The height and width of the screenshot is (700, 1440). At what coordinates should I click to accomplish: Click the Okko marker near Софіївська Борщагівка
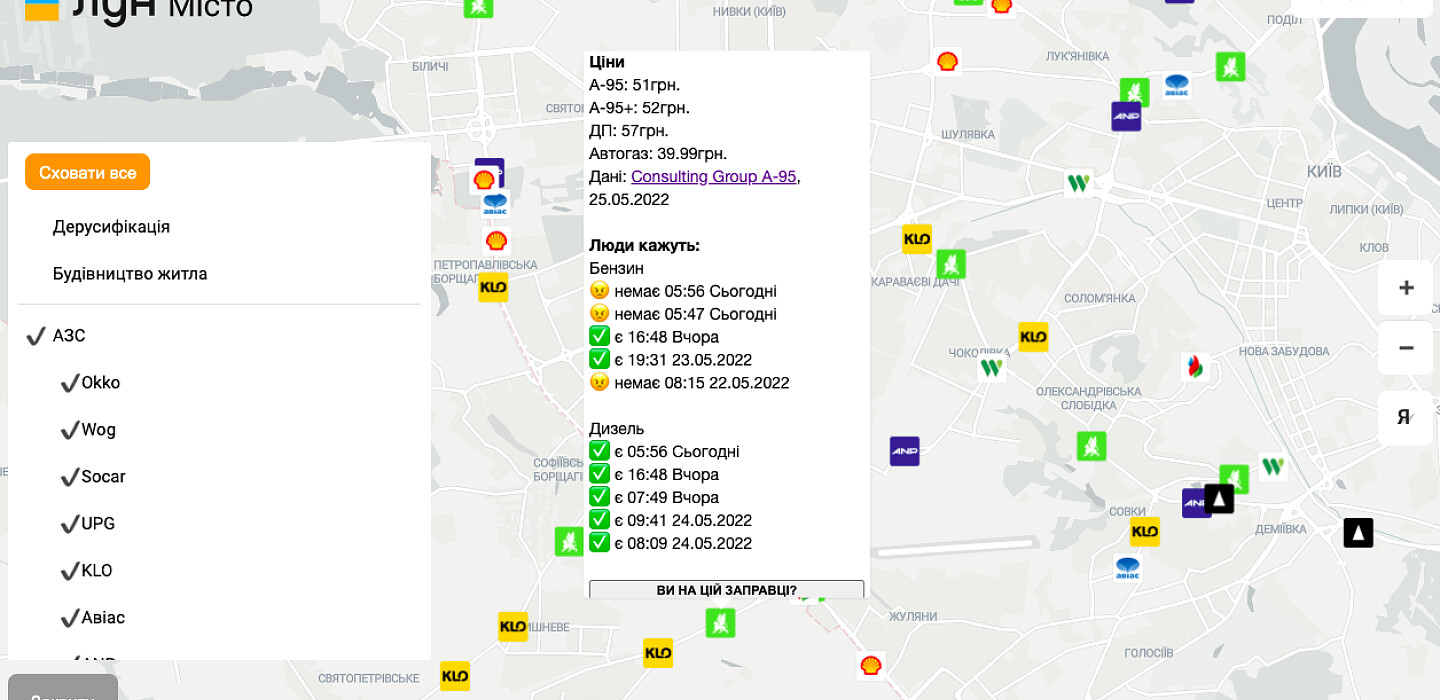(570, 542)
